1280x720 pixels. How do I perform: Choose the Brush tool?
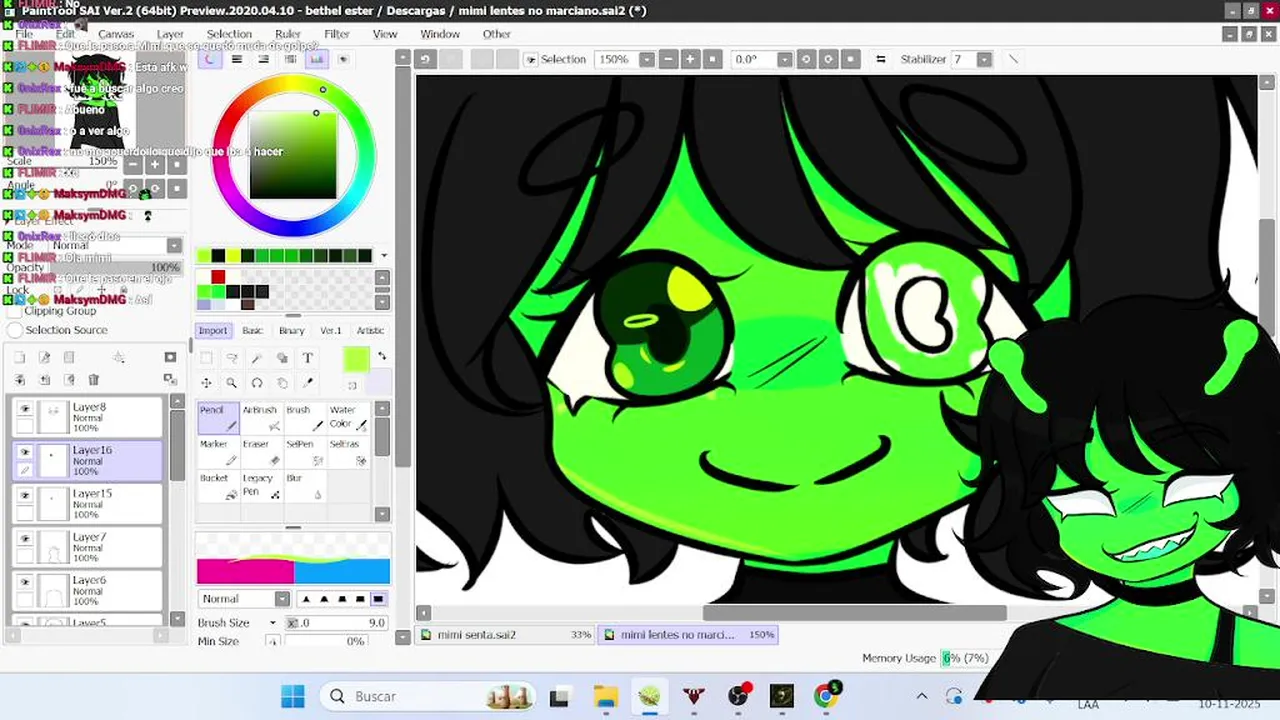pos(304,417)
